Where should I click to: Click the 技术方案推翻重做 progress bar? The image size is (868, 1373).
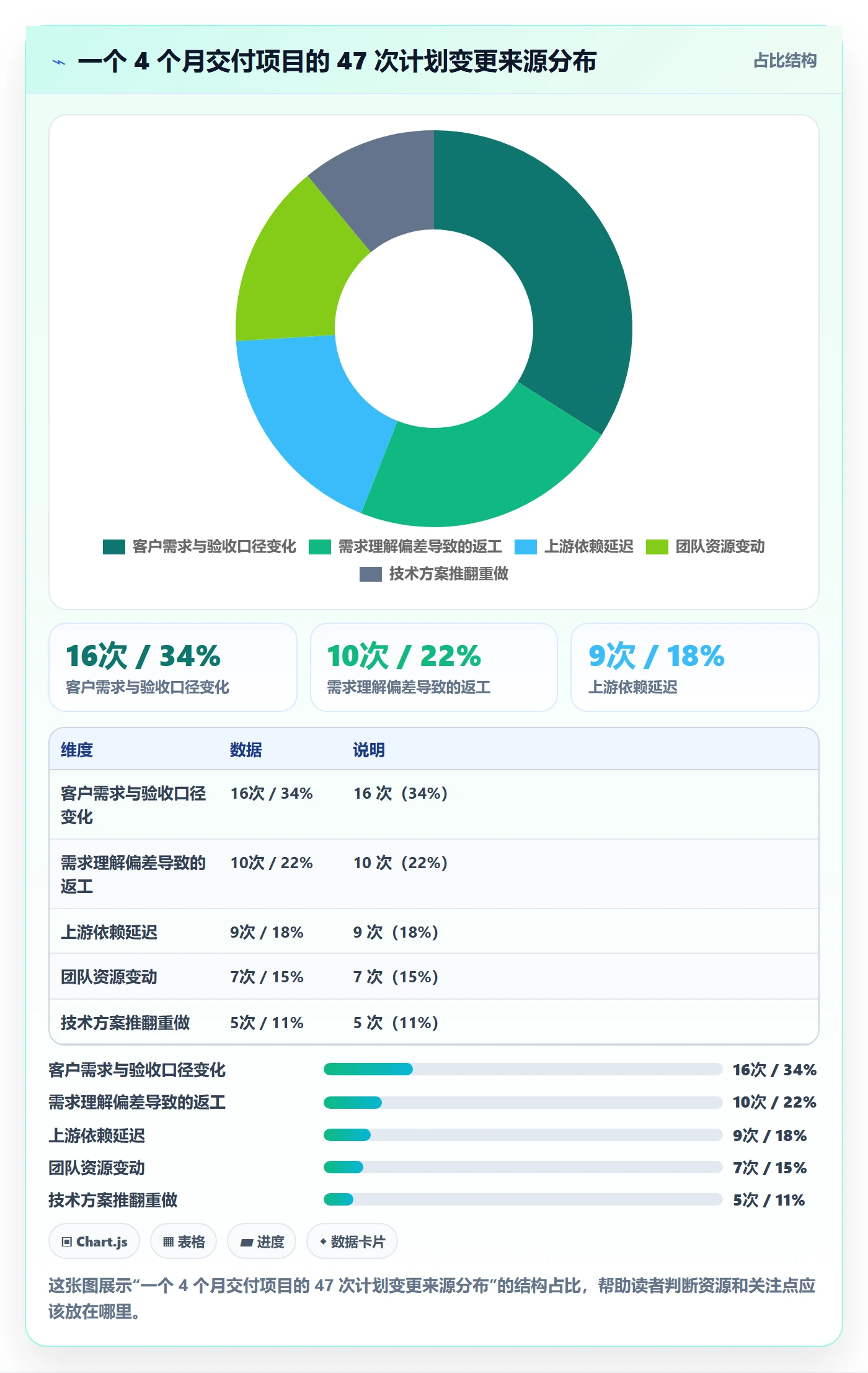pyautogui.click(x=523, y=1199)
